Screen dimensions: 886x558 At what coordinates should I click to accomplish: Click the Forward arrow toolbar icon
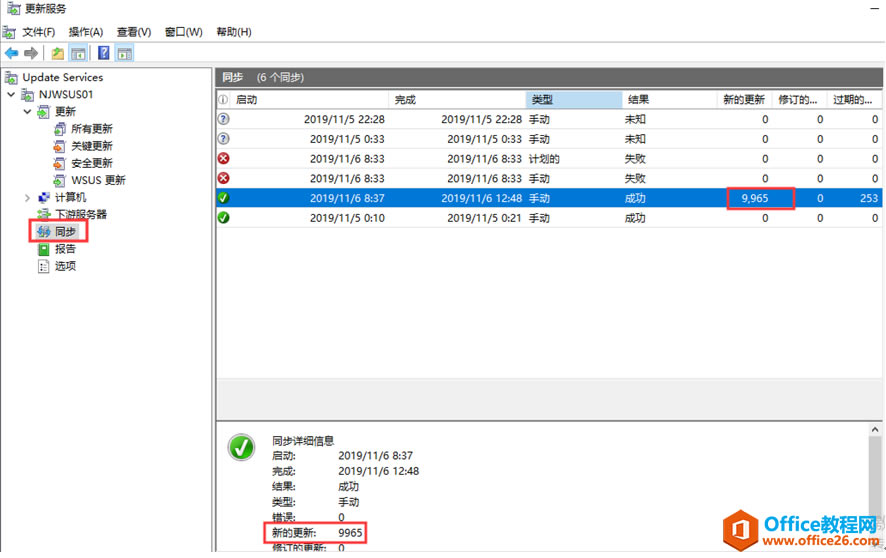tap(31, 53)
